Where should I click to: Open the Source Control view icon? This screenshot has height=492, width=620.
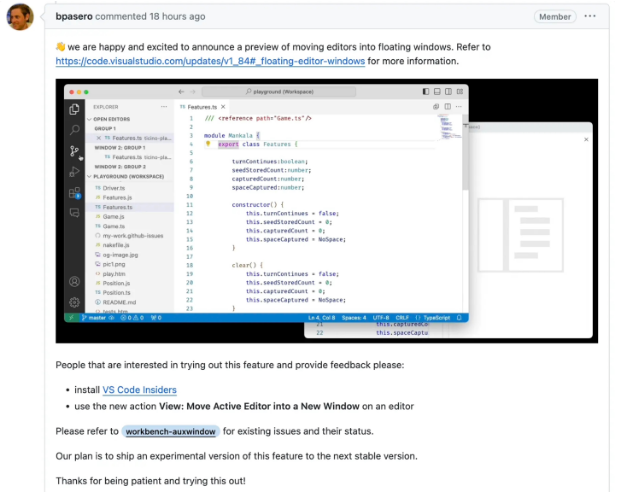tap(74, 151)
